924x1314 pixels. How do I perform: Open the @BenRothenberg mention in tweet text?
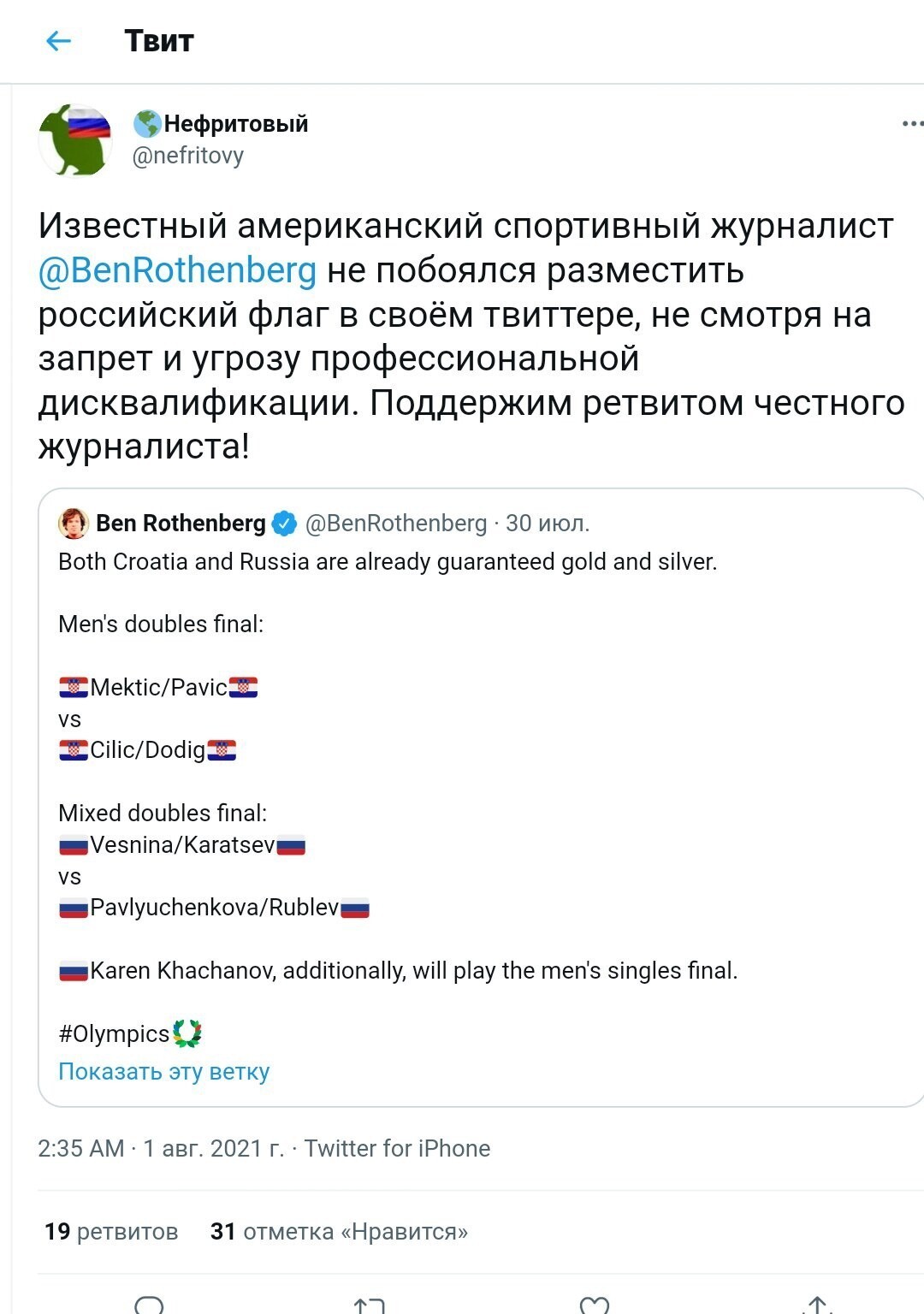(x=177, y=270)
